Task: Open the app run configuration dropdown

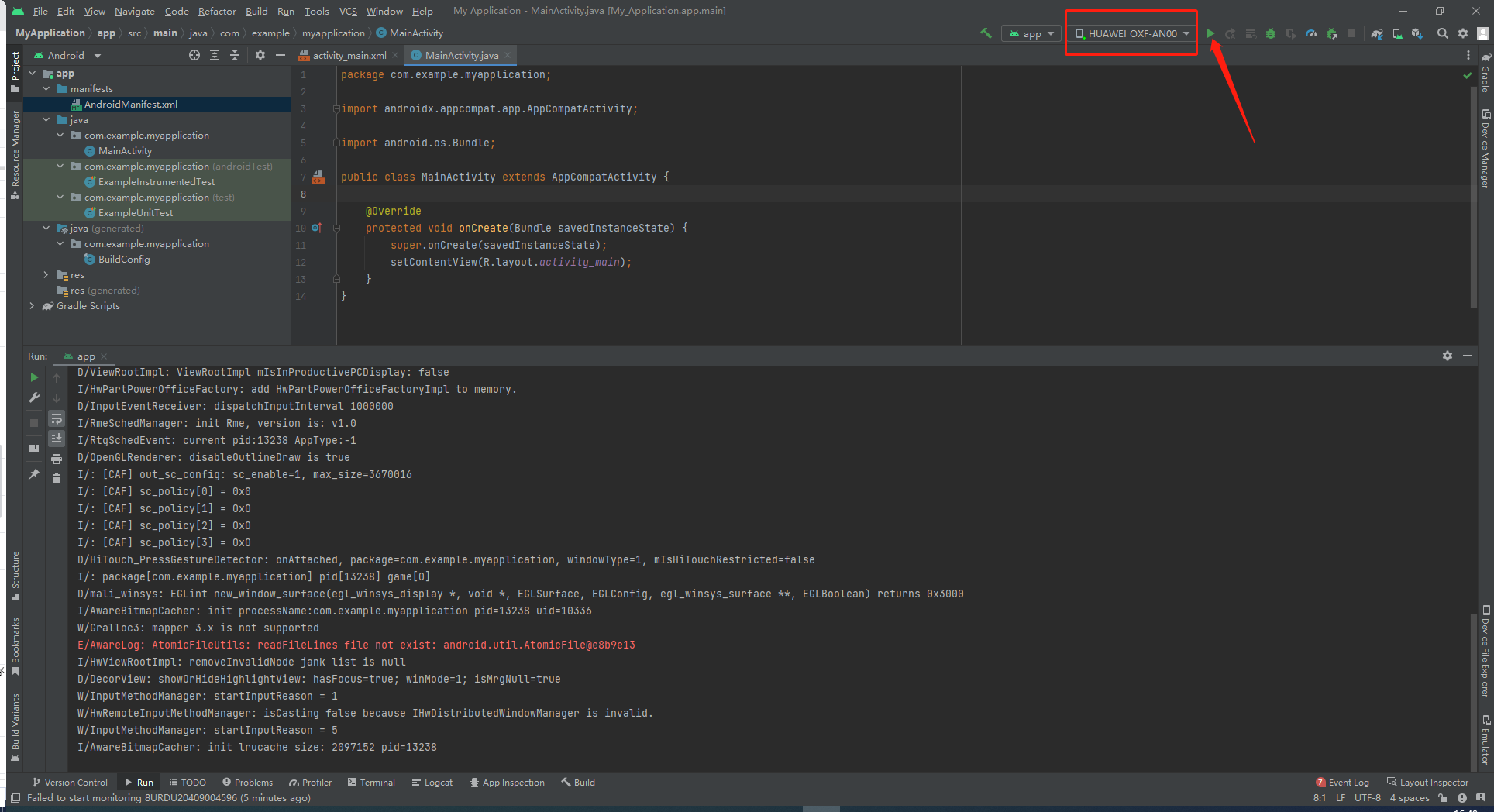Action: pyautogui.click(x=1031, y=33)
